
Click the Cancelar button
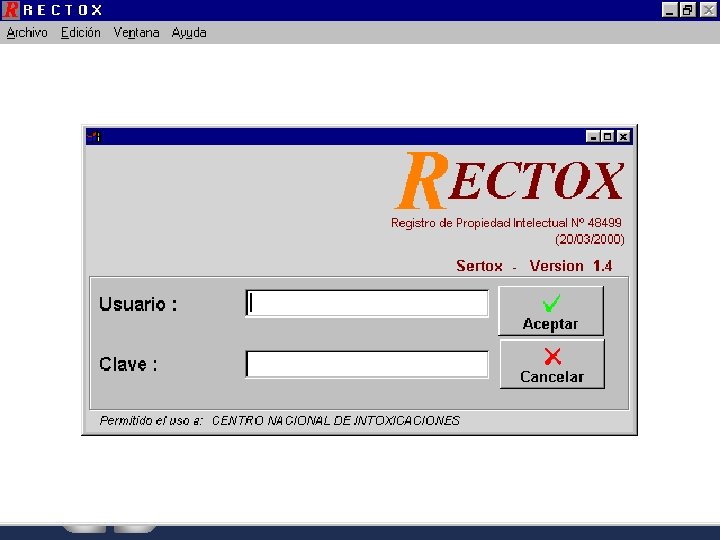[x=552, y=364]
